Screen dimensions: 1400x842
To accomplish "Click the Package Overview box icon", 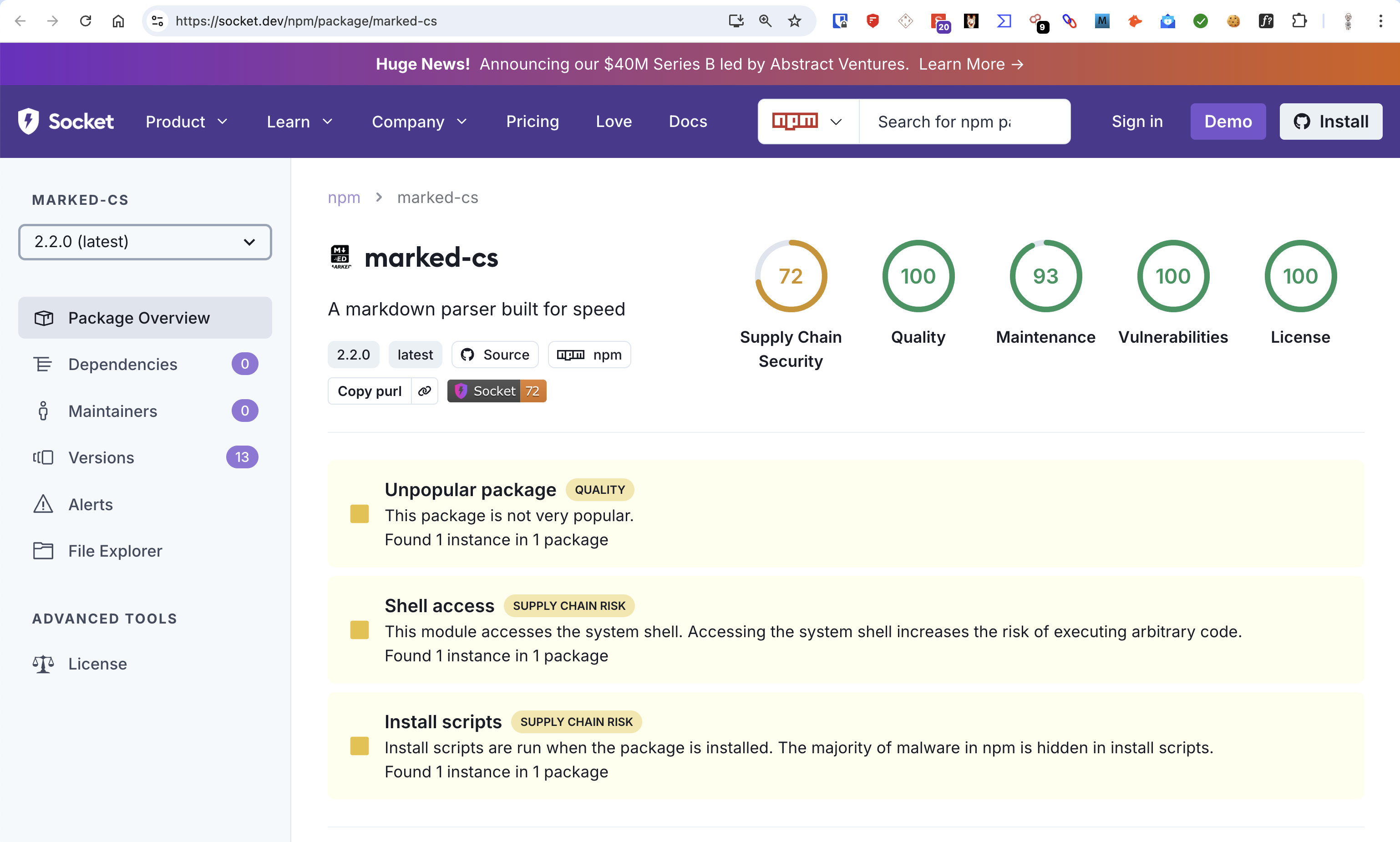I will click(x=44, y=318).
